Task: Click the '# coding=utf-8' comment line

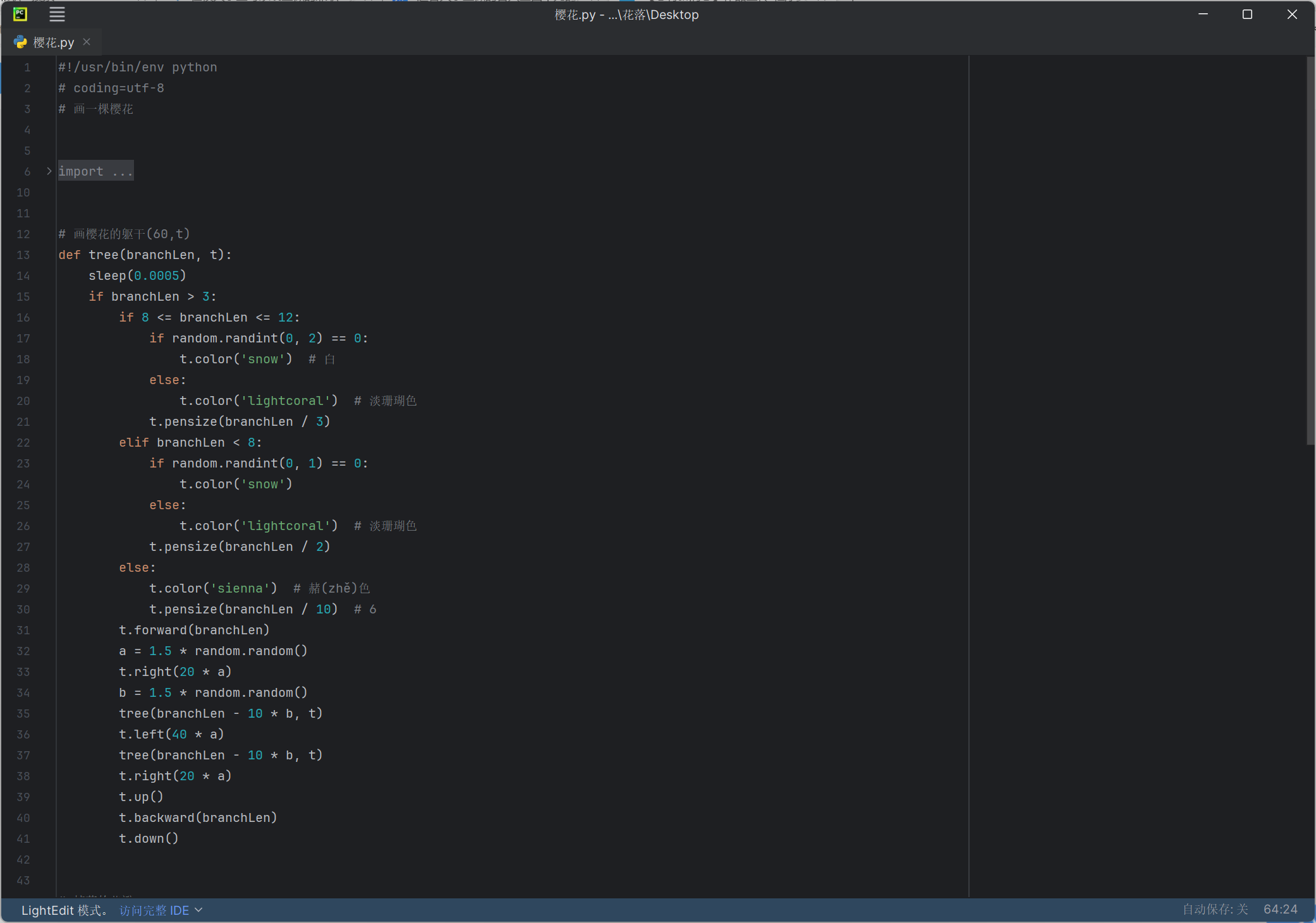Action: [111, 88]
